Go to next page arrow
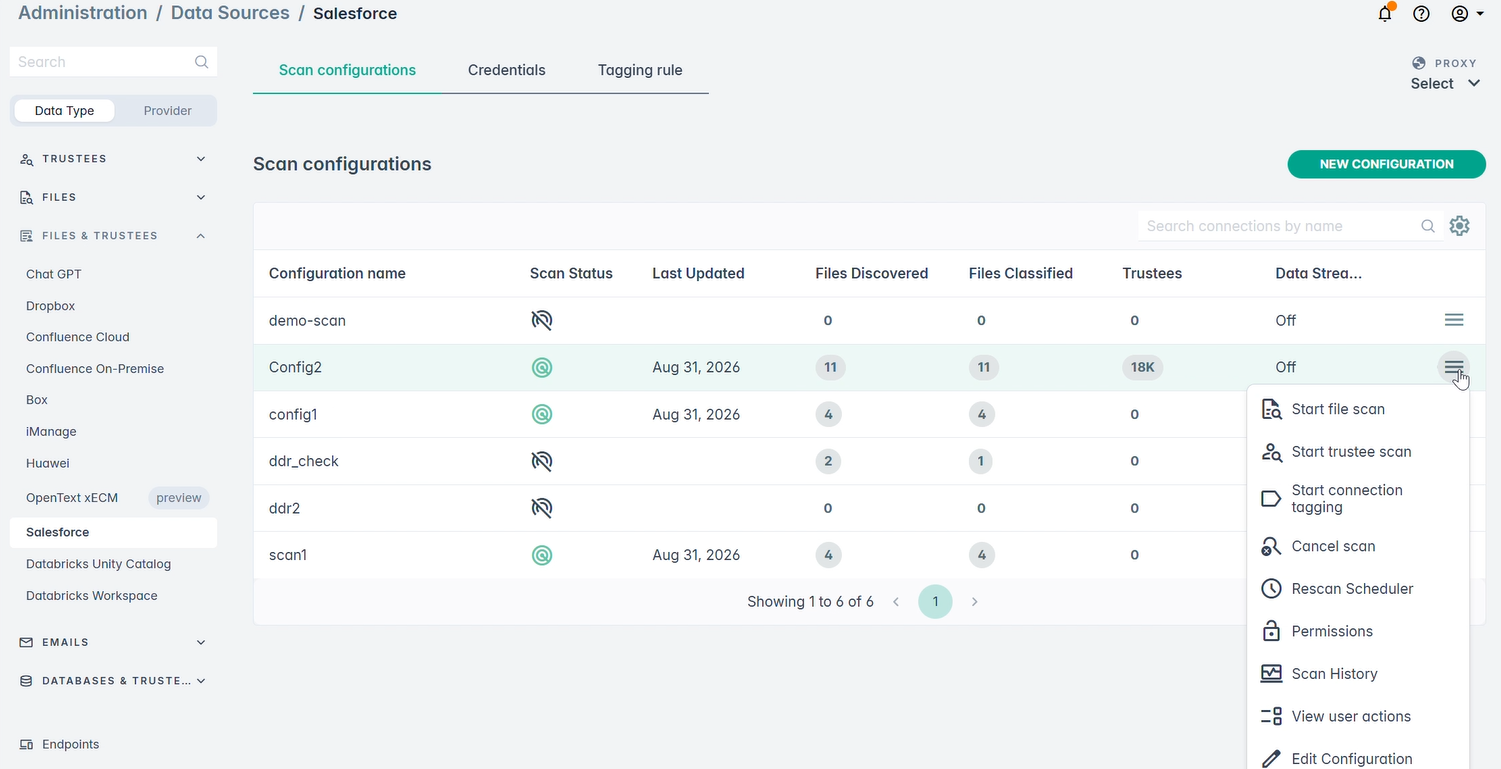Screen dimensions: 1501x769 (x=974, y=602)
